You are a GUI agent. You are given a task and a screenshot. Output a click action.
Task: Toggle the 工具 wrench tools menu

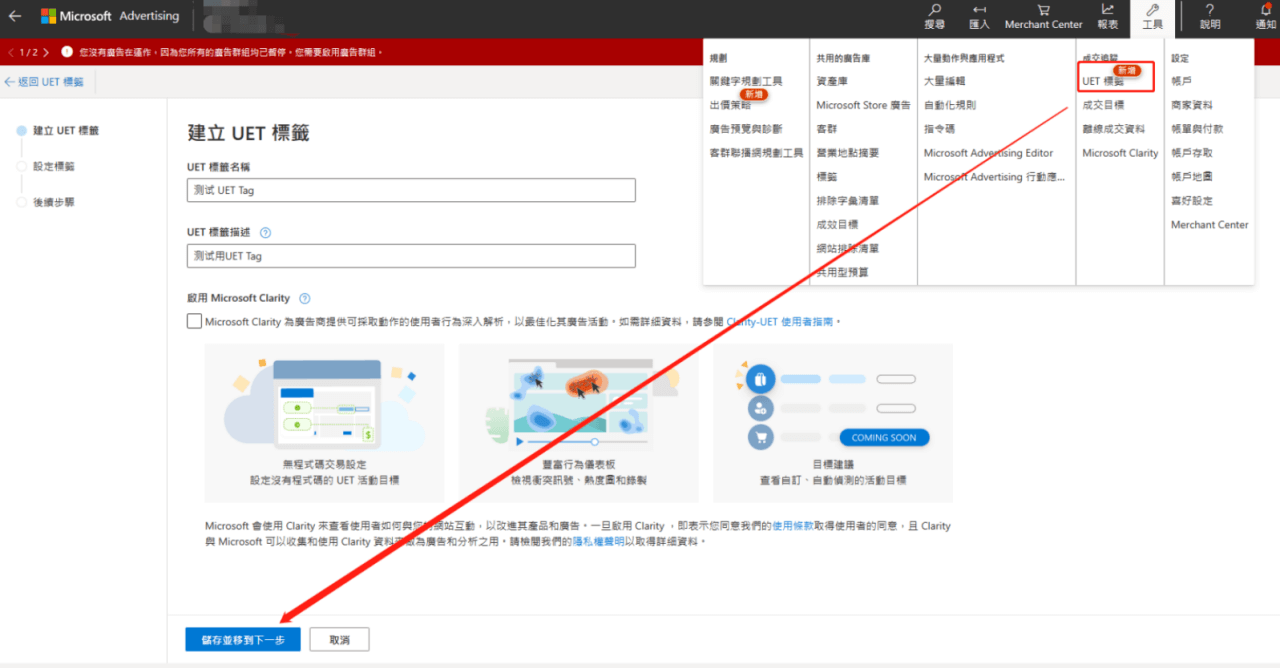coord(1153,17)
